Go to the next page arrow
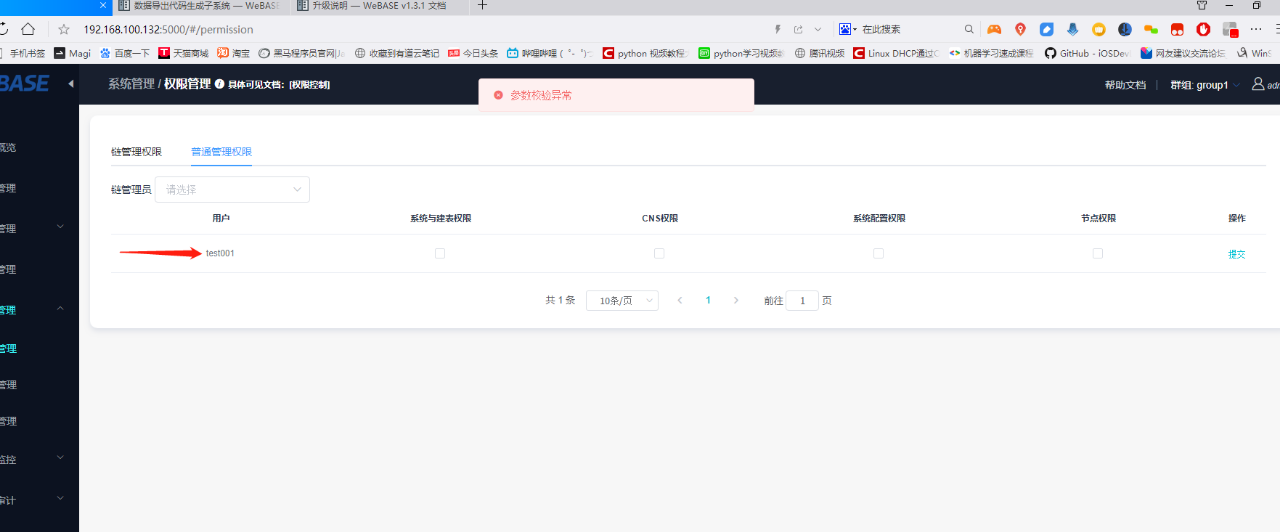Image resolution: width=1280 pixels, height=532 pixels. pos(736,300)
